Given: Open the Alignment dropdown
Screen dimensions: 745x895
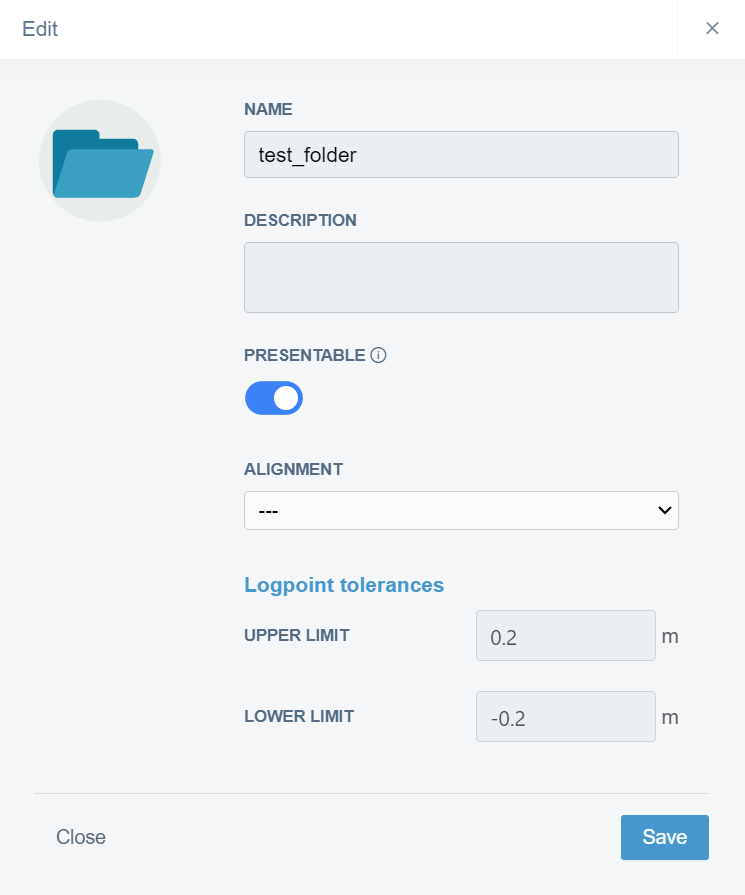Looking at the screenshot, I should (x=460, y=510).
